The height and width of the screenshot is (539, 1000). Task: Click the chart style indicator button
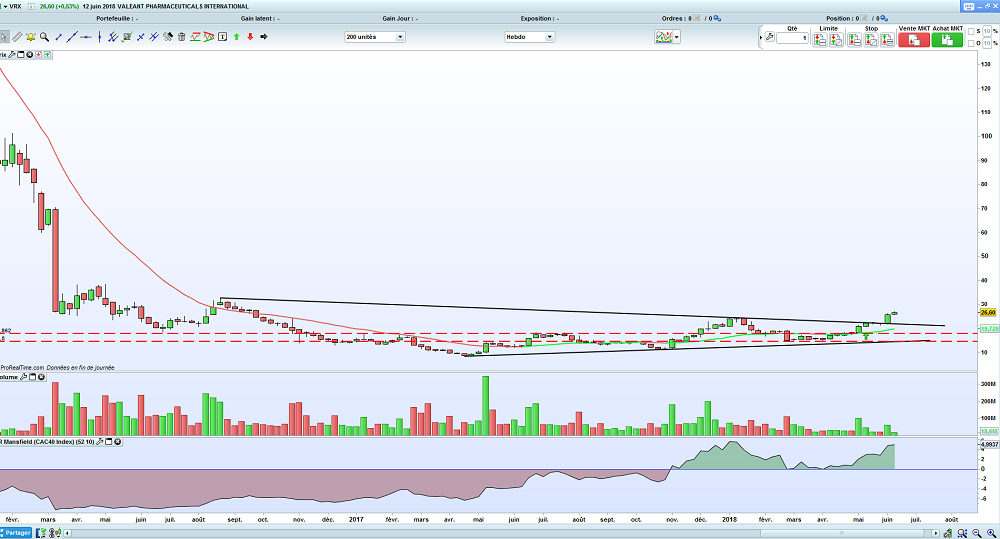tap(663, 37)
